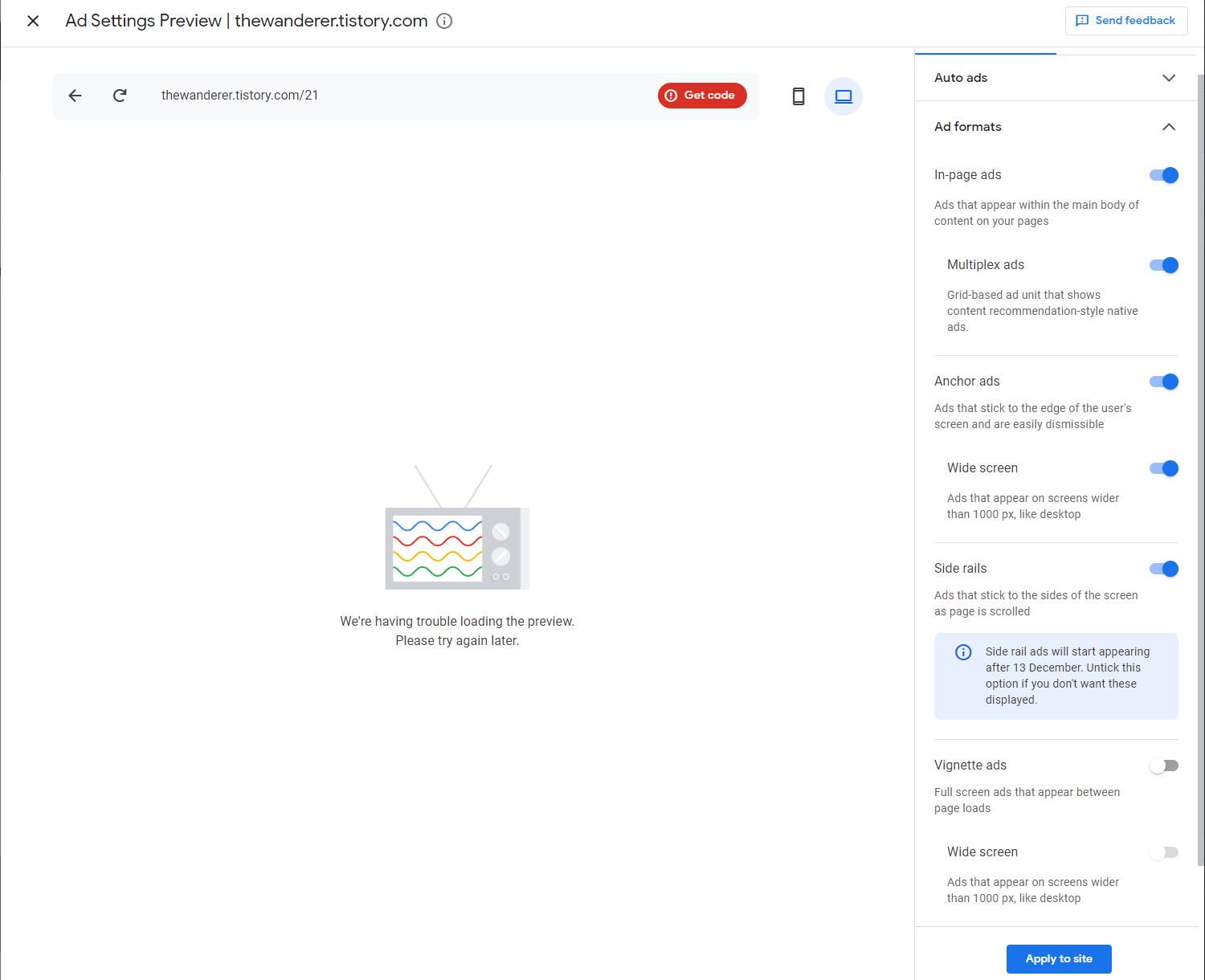1205x980 pixels.
Task: Click the preview URL thewanderer.tistory.com/21
Action: [239, 96]
